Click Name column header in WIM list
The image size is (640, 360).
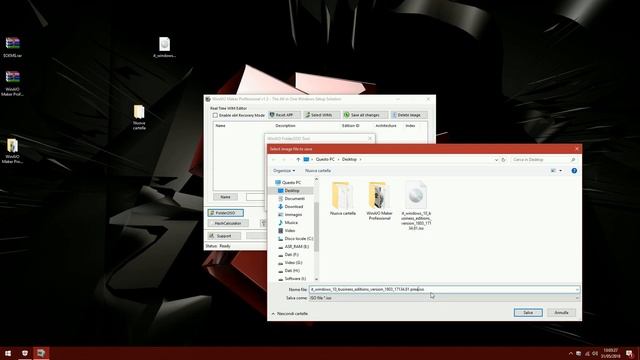click(x=220, y=126)
